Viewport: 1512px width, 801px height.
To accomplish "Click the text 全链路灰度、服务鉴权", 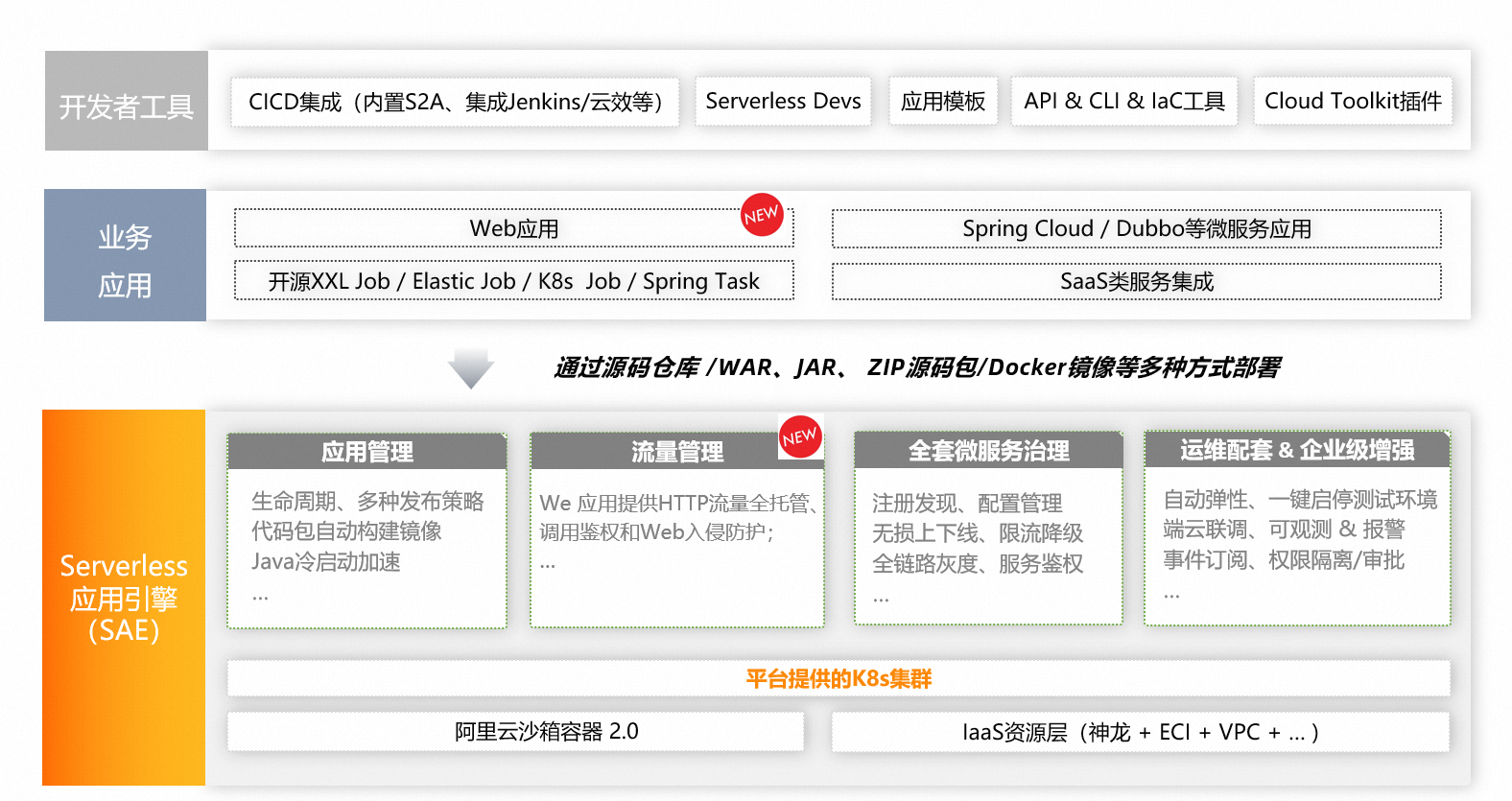I will (978, 564).
